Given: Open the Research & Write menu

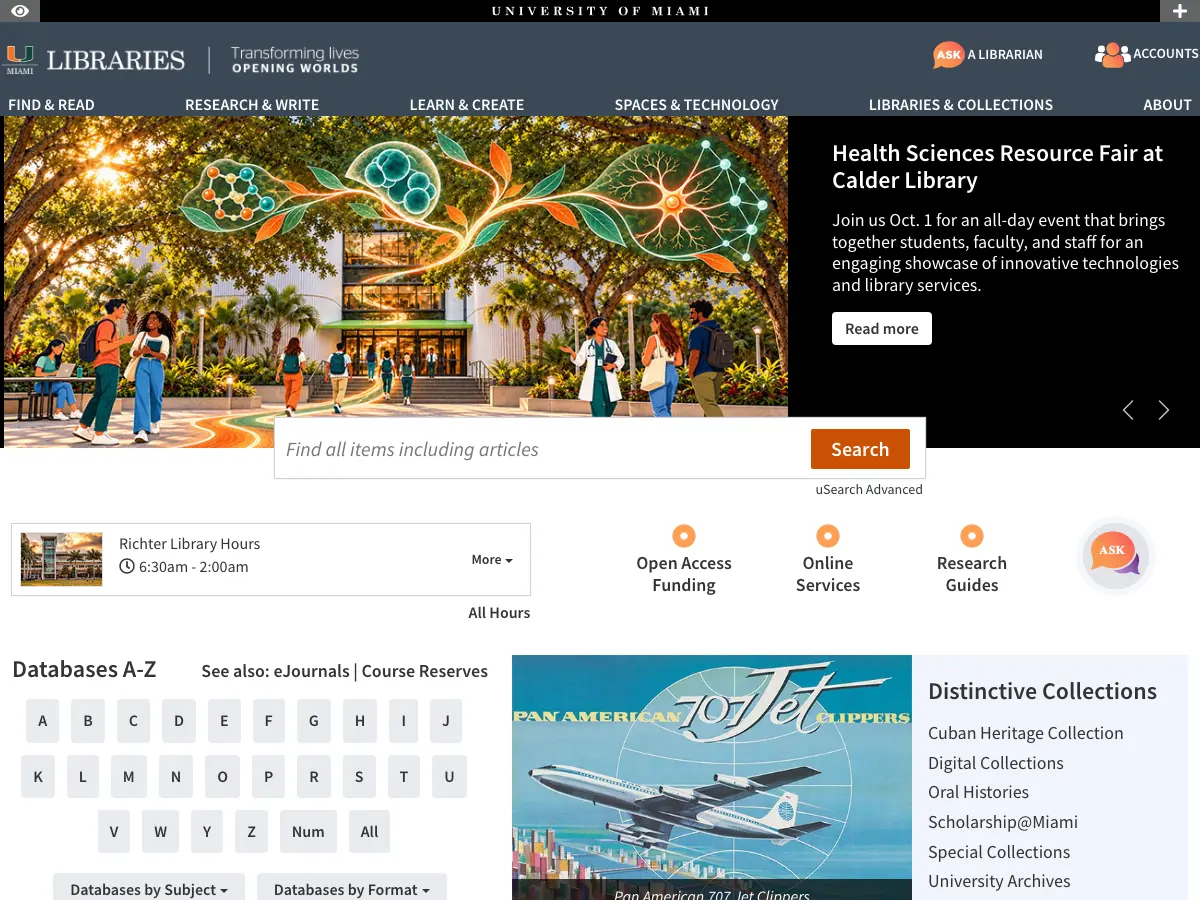Looking at the screenshot, I should pyautogui.click(x=252, y=104).
